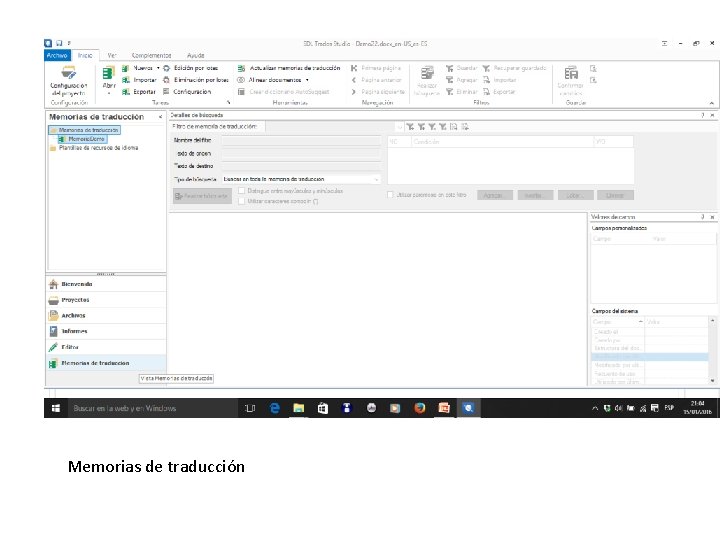Image resolution: width=720 pixels, height=540 pixels.
Task: Click the Agregar condition button
Action: (x=495, y=195)
